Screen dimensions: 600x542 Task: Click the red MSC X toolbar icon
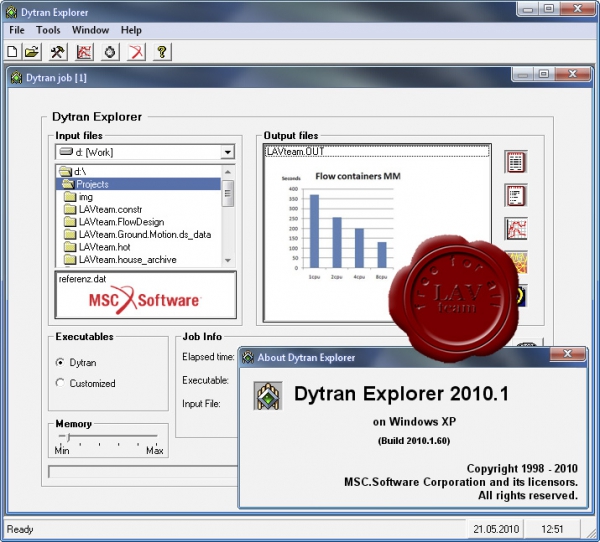click(137, 52)
